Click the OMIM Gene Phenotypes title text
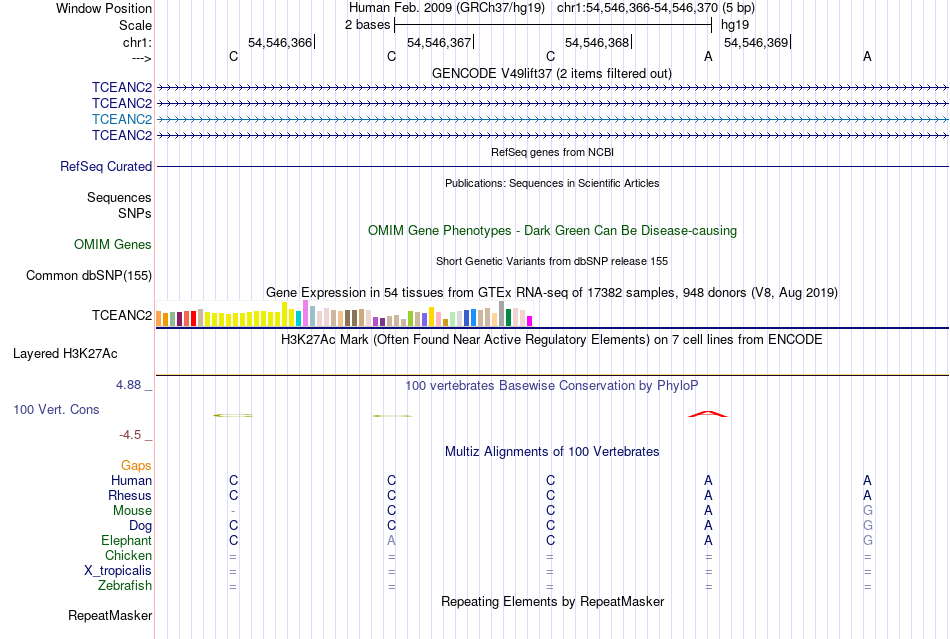Viewport: 950px width, 639px height. coord(553,231)
